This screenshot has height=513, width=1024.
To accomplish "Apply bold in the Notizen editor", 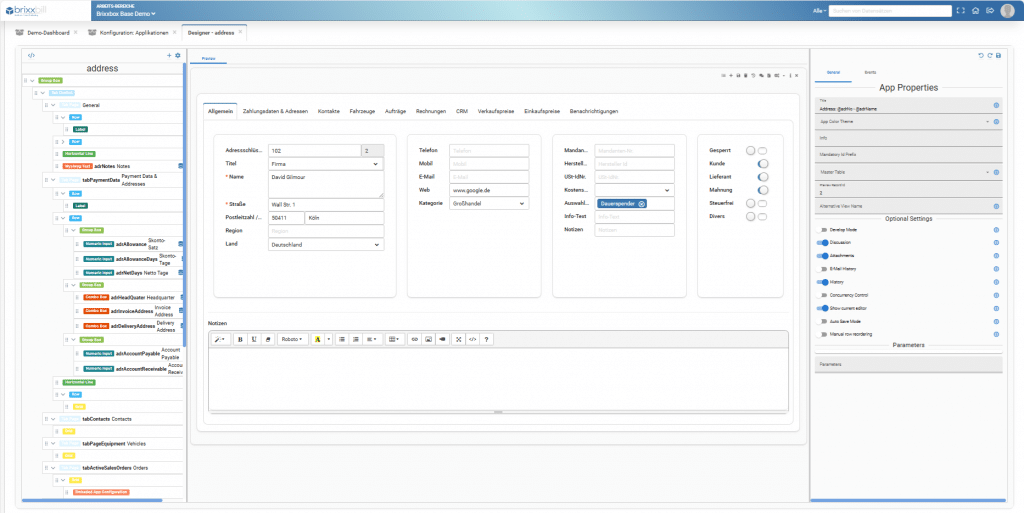I will click(x=240, y=339).
